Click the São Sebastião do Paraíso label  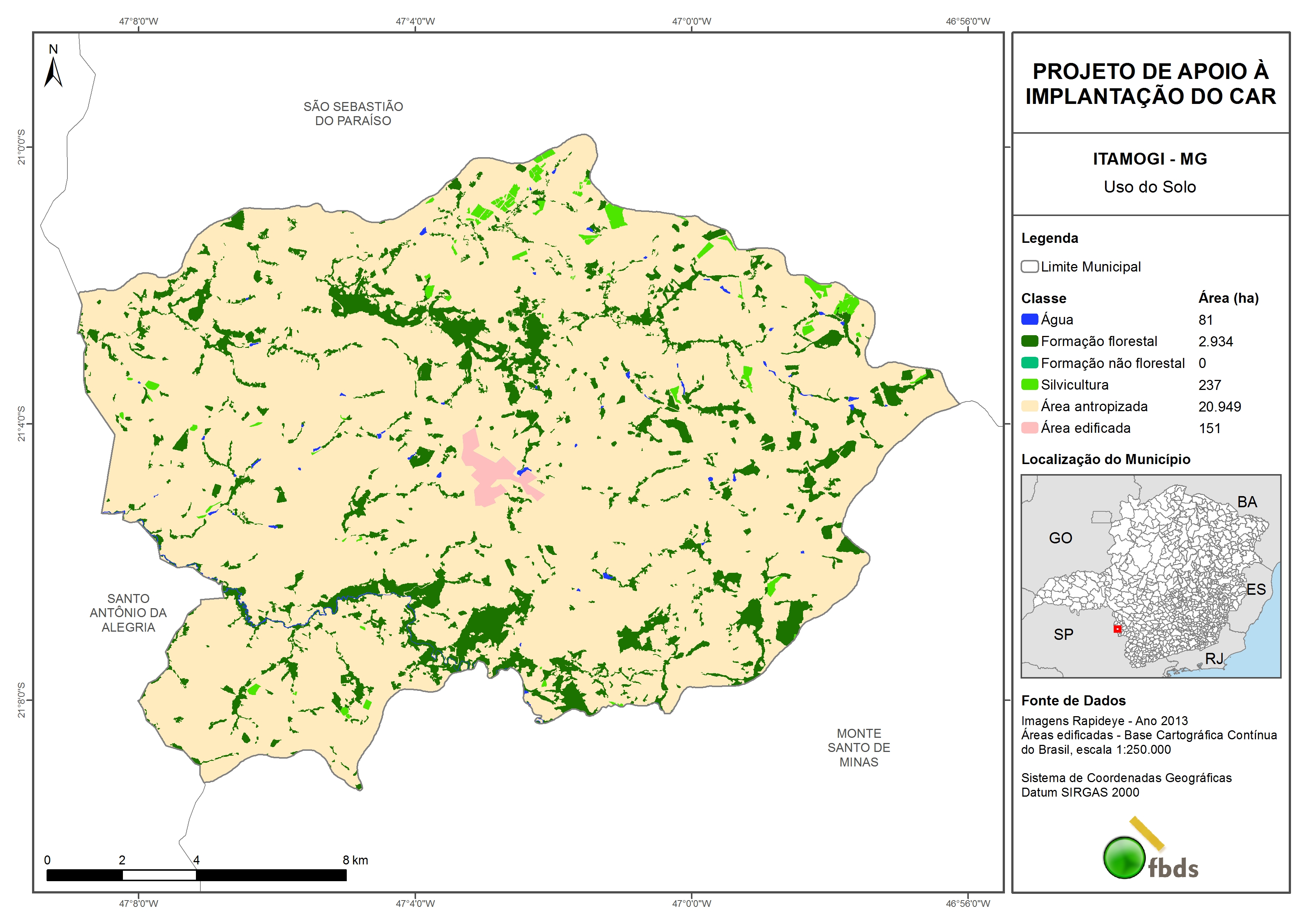click(353, 113)
